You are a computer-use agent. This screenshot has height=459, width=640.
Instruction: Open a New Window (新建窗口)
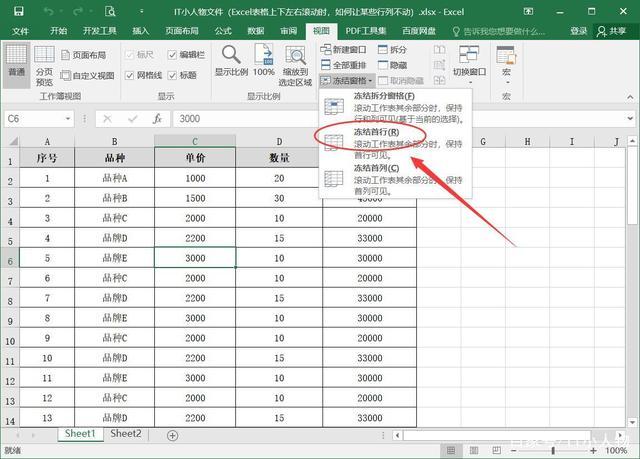(x=343, y=50)
